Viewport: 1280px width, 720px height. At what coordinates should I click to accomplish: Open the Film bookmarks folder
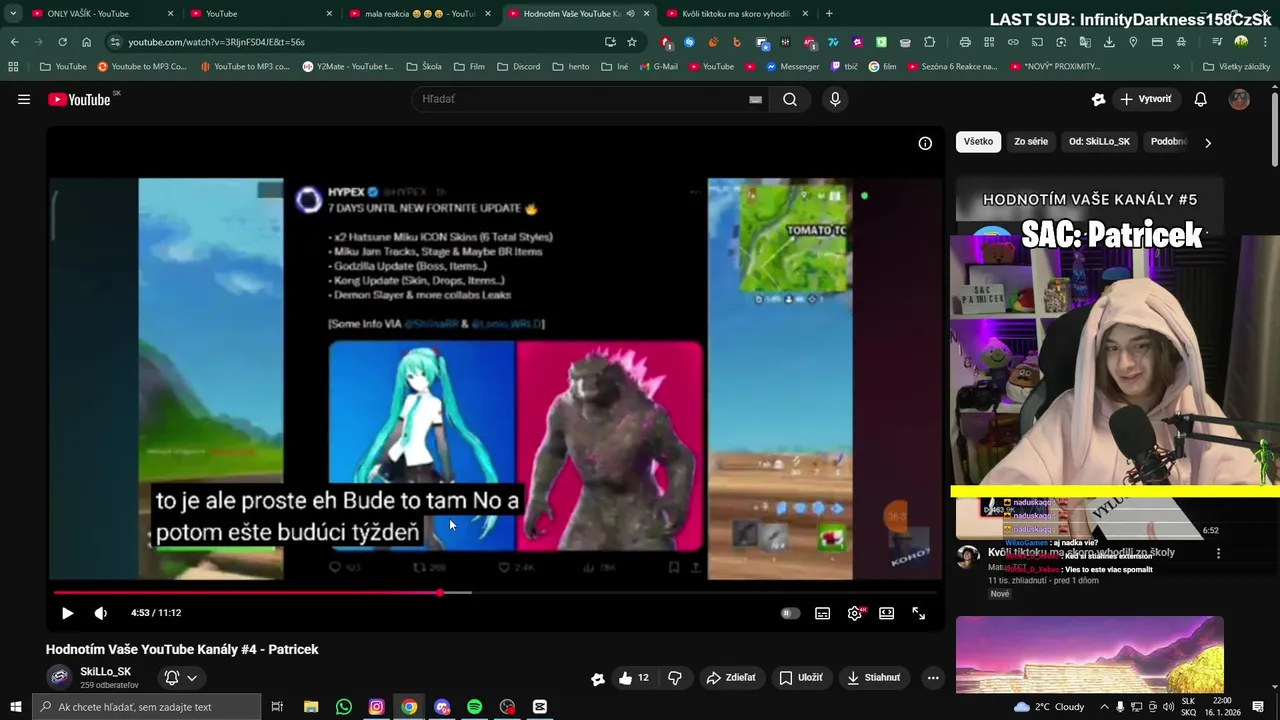(469, 66)
